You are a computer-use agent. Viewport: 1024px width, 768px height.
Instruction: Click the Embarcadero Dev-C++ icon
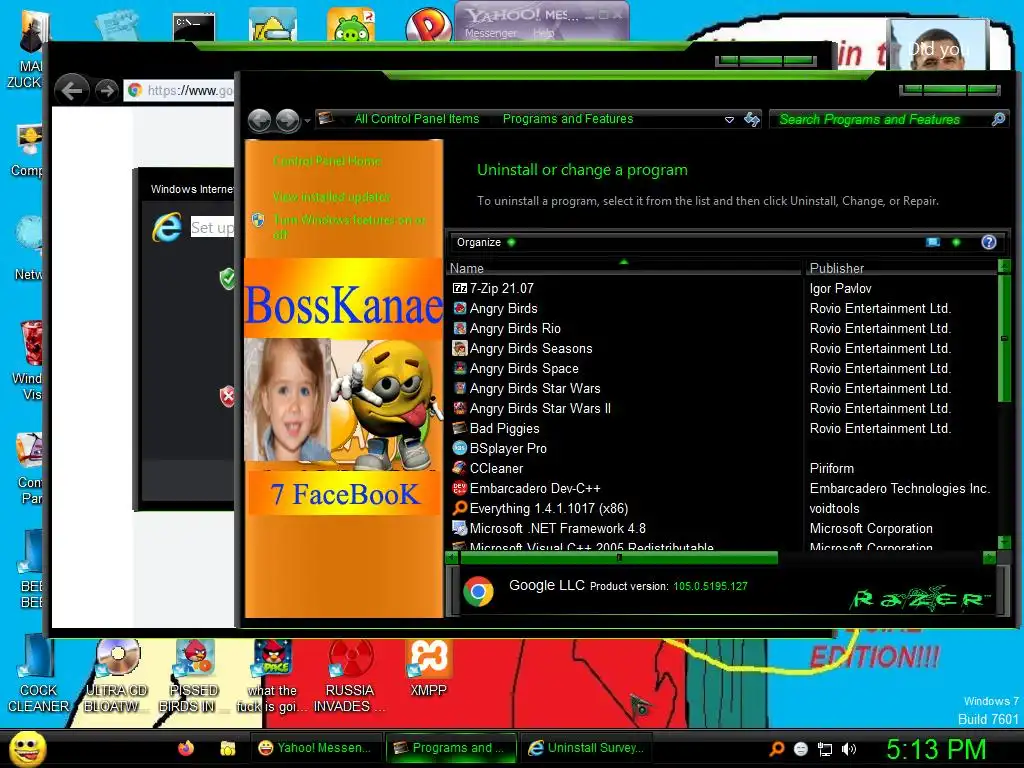[460, 488]
